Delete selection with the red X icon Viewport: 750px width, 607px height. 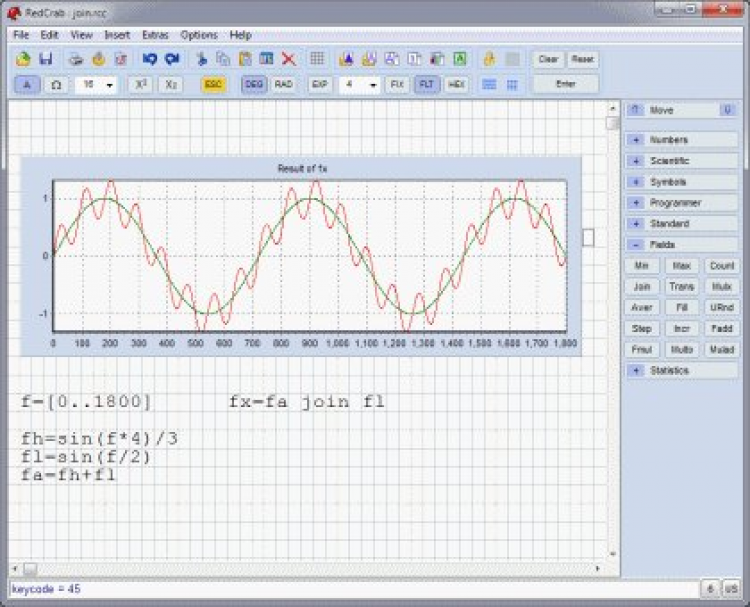pos(289,59)
